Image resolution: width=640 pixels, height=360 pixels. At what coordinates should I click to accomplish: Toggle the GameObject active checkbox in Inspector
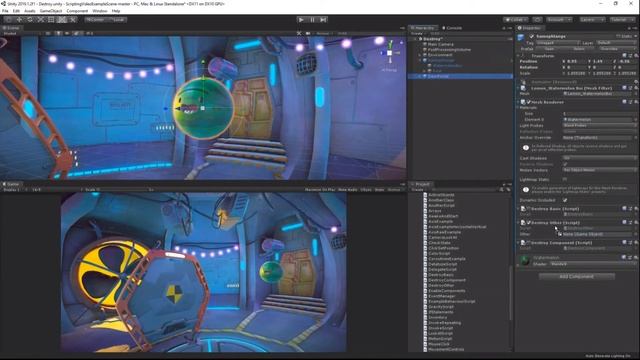531,36
